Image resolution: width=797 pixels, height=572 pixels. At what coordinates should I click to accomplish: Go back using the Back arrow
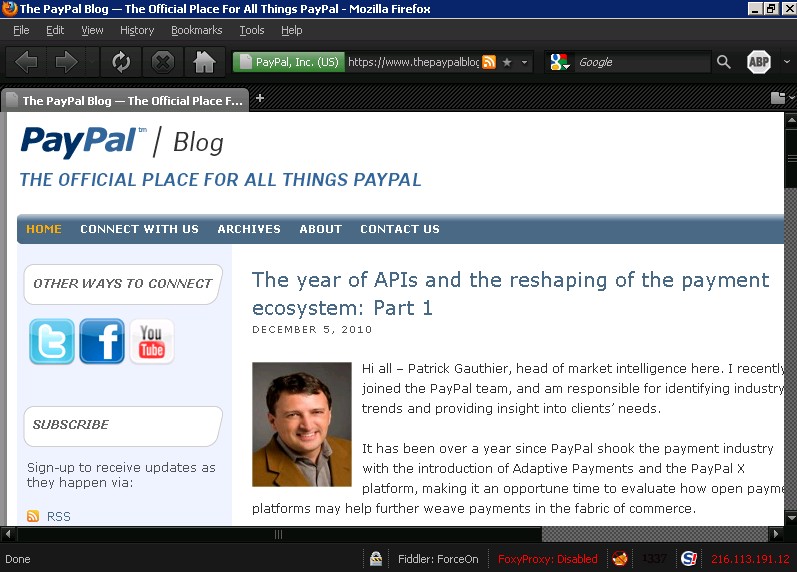[x=26, y=62]
